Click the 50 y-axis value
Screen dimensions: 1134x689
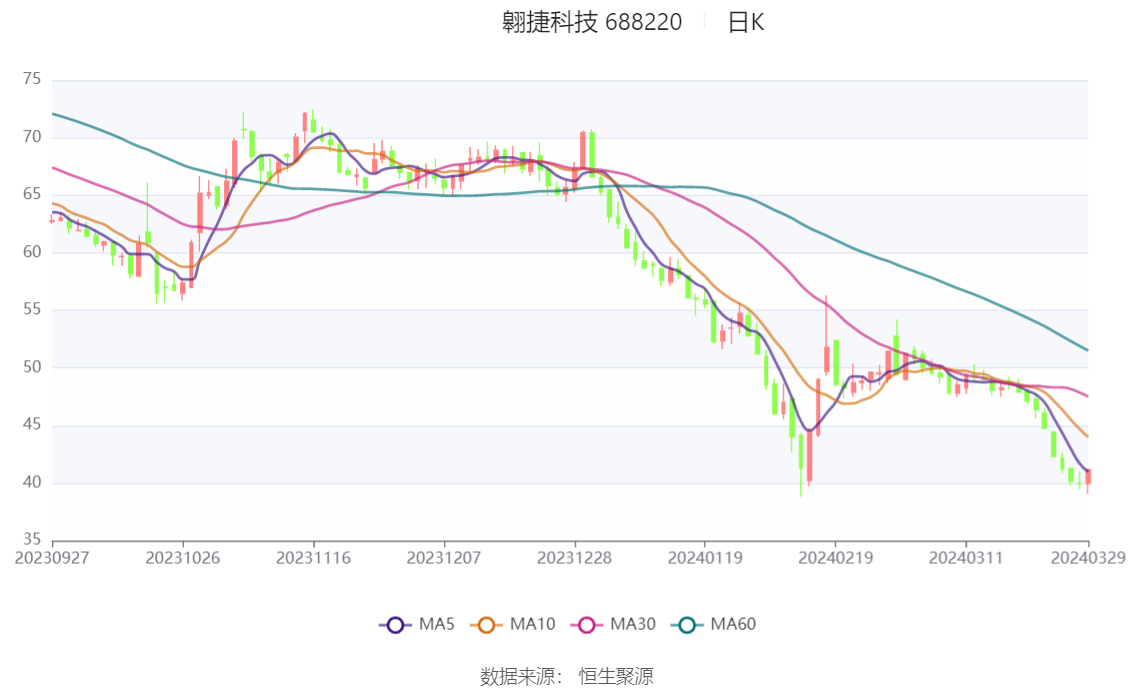[32, 367]
